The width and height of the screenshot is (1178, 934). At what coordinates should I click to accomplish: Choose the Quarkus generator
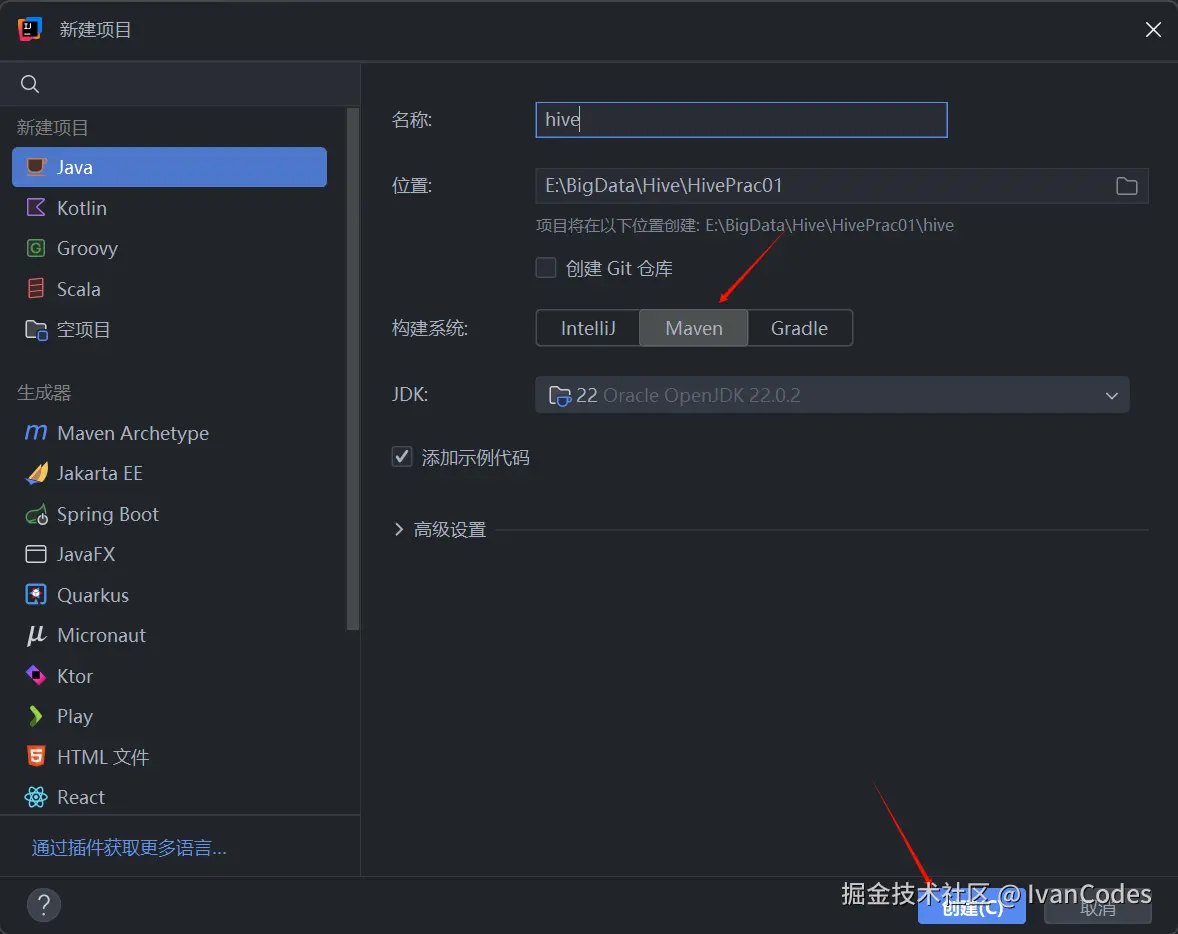(x=89, y=594)
